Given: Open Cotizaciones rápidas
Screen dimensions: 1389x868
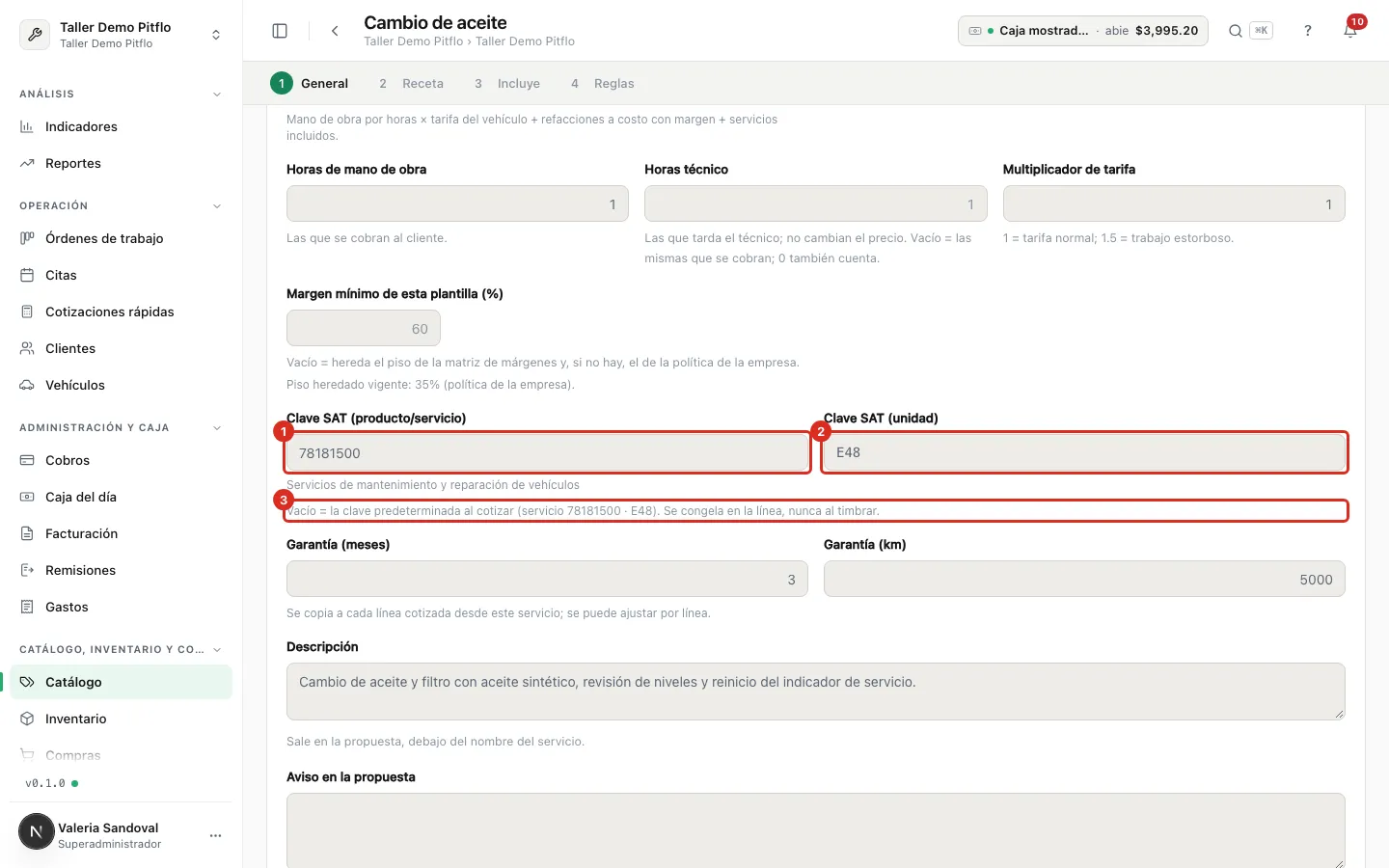Looking at the screenshot, I should (x=121, y=312).
